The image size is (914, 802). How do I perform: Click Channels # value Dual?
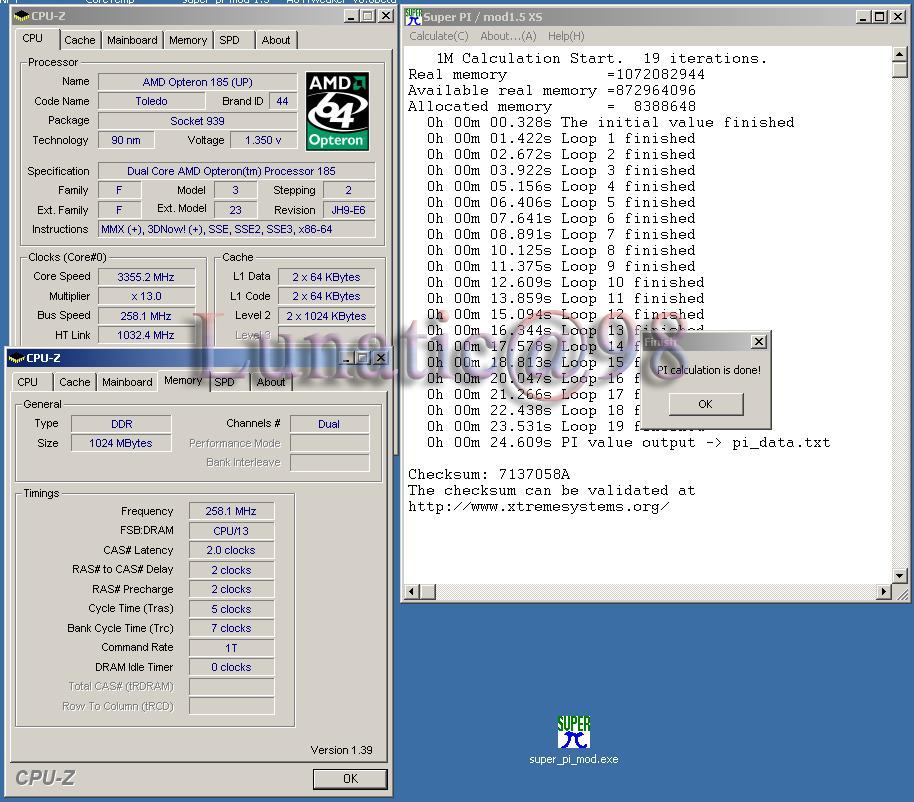click(x=329, y=424)
